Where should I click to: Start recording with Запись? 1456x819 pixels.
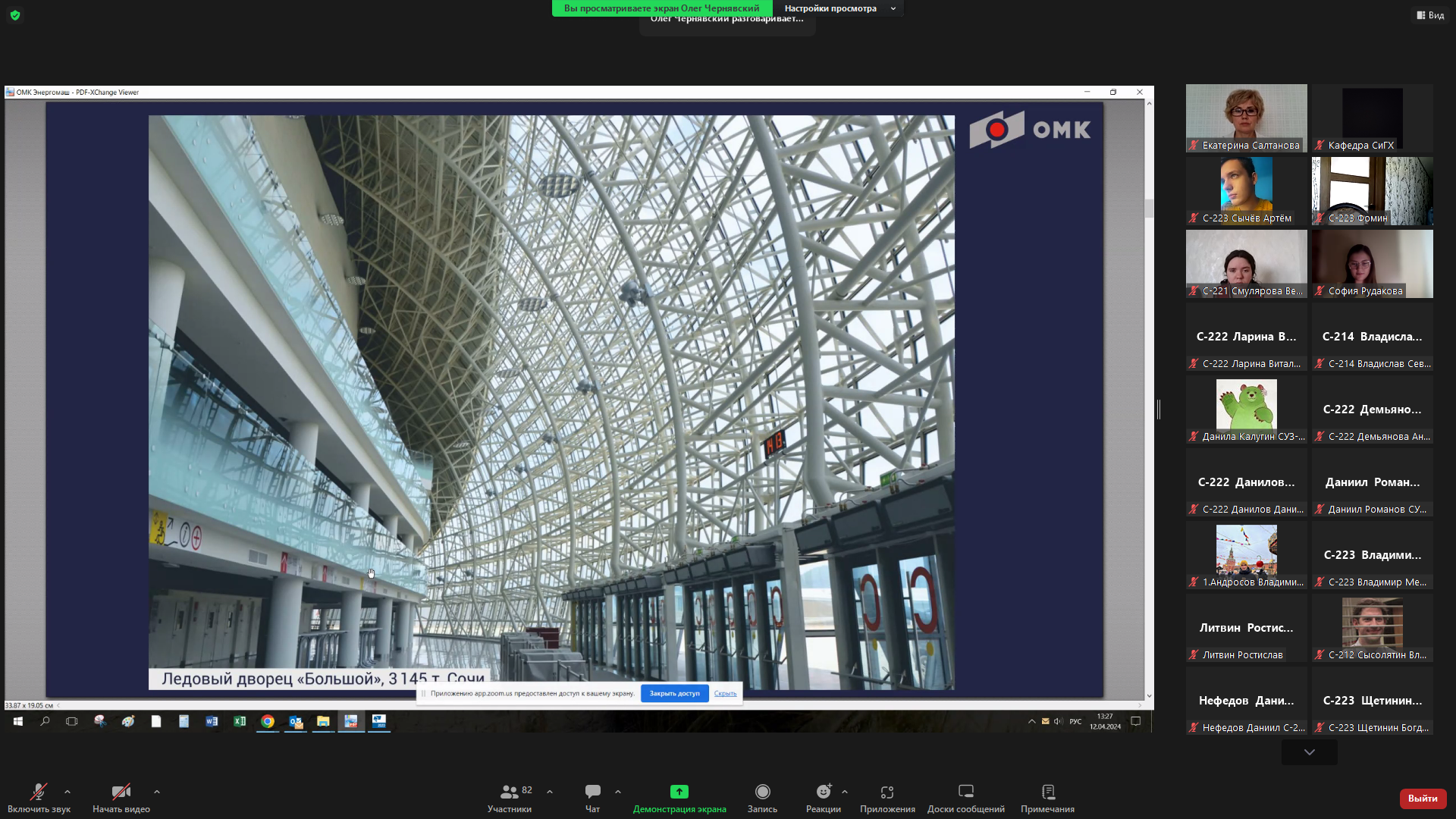[762, 798]
